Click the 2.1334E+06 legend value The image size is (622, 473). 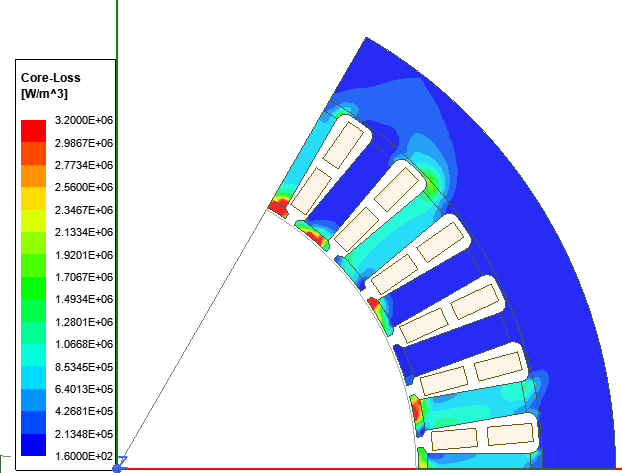point(84,232)
